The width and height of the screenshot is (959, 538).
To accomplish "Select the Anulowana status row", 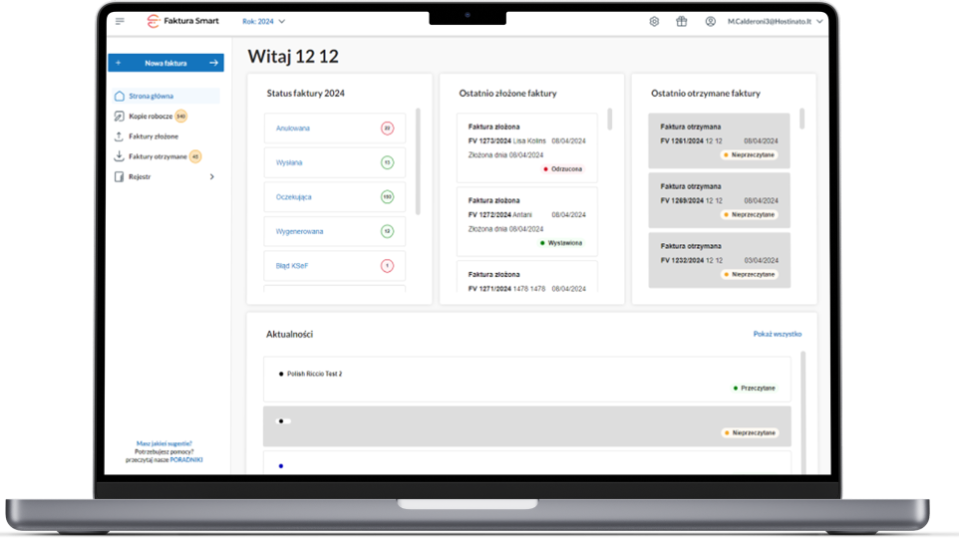I will [x=335, y=128].
